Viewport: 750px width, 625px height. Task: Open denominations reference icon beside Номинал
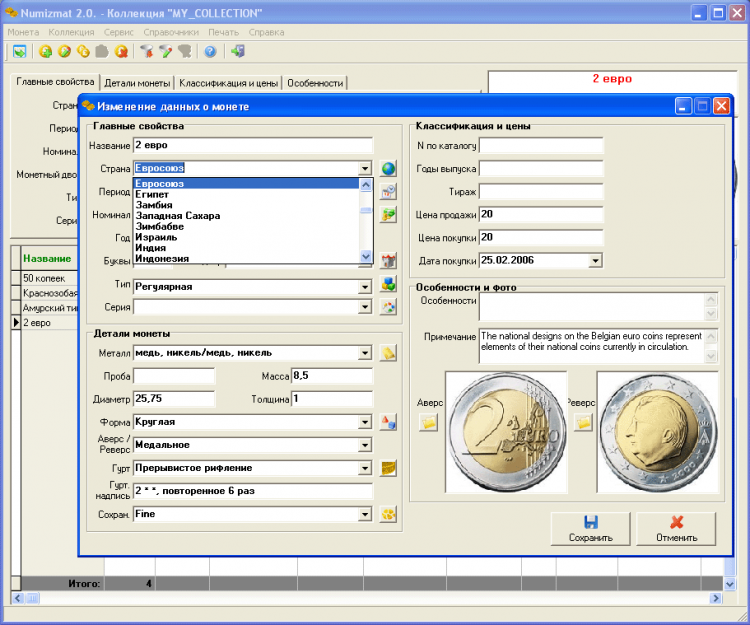tap(388, 215)
